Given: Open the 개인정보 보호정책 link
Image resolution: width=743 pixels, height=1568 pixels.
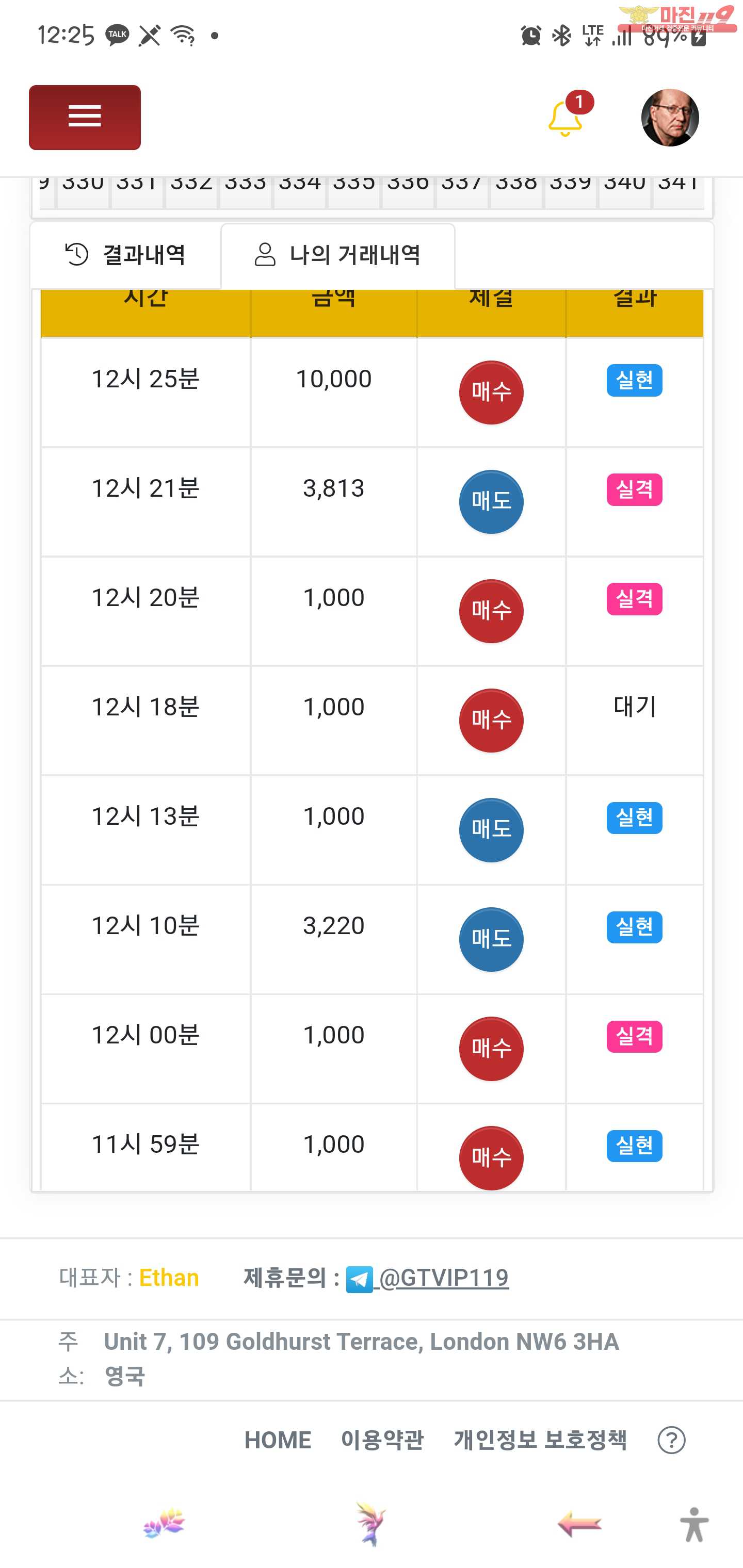Looking at the screenshot, I should pyautogui.click(x=540, y=1440).
